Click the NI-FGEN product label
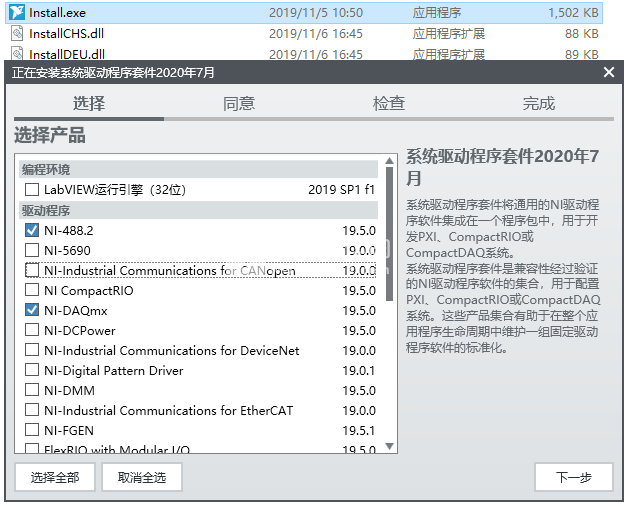Image resolution: width=632 pixels, height=513 pixels. pos(69,430)
